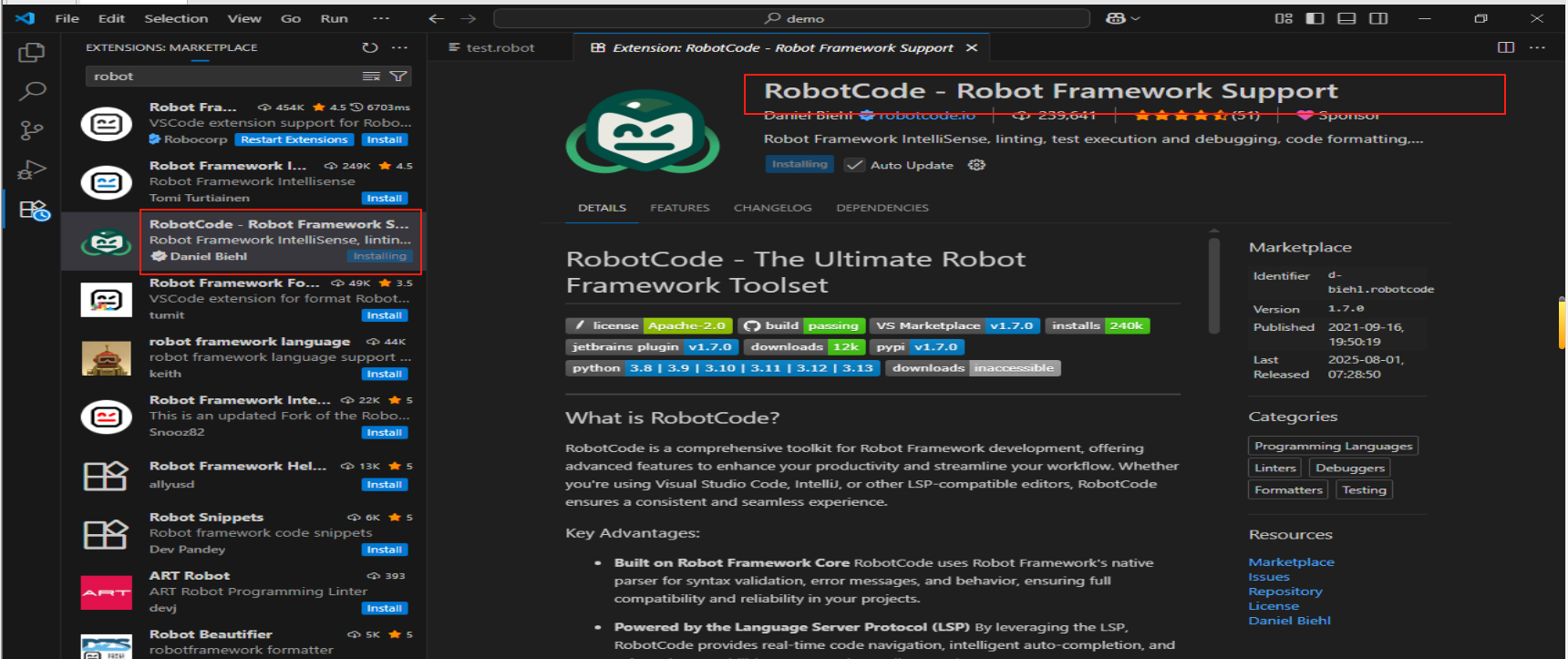Click the Debuggers category tag
Viewport: 1568px width, 659px height.
1350,468
